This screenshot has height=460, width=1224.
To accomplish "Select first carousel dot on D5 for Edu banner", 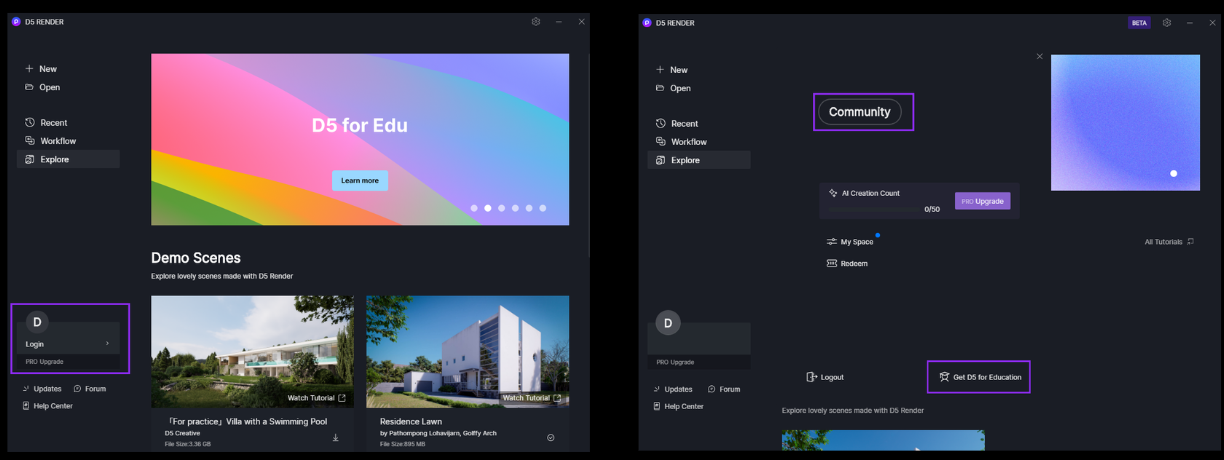I will coord(474,208).
